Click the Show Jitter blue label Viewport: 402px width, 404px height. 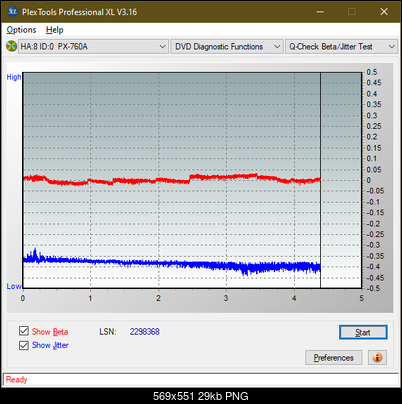pos(50,345)
